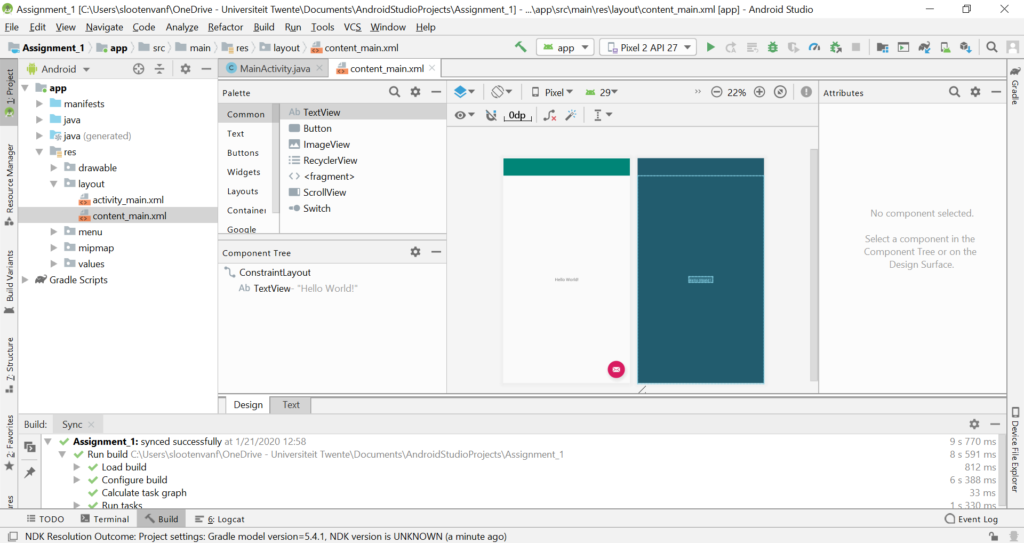The height and width of the screenshot is (543, 1024).
Task: Open the Android project view dropdown
Action: pos(58,69)
